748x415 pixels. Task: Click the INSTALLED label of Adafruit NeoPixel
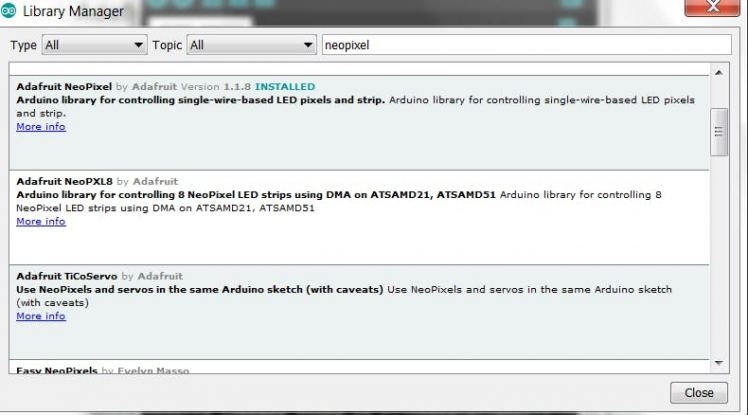click(285, 87)
